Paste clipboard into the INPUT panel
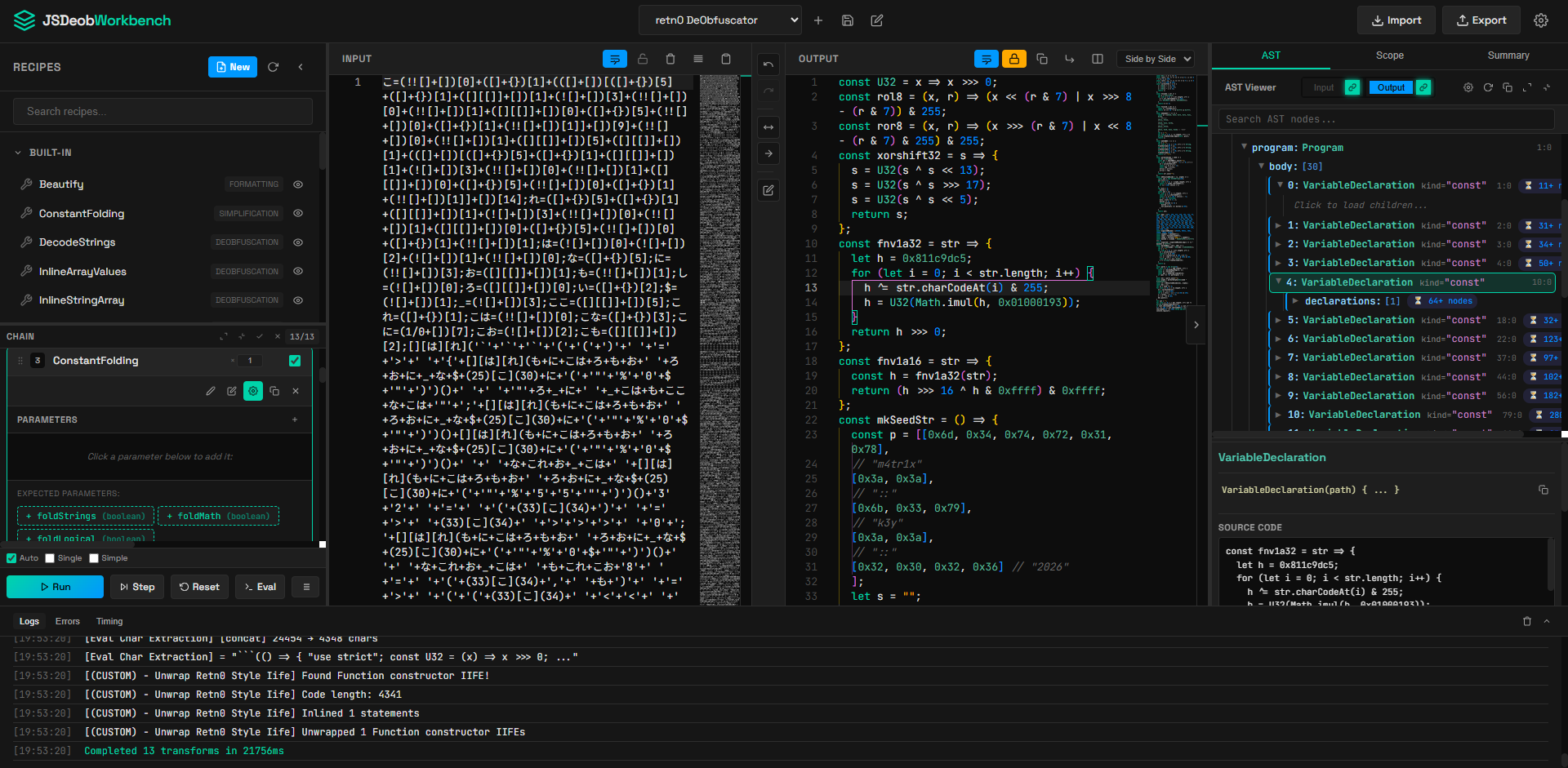1568x768 pixels. [726, 59]
